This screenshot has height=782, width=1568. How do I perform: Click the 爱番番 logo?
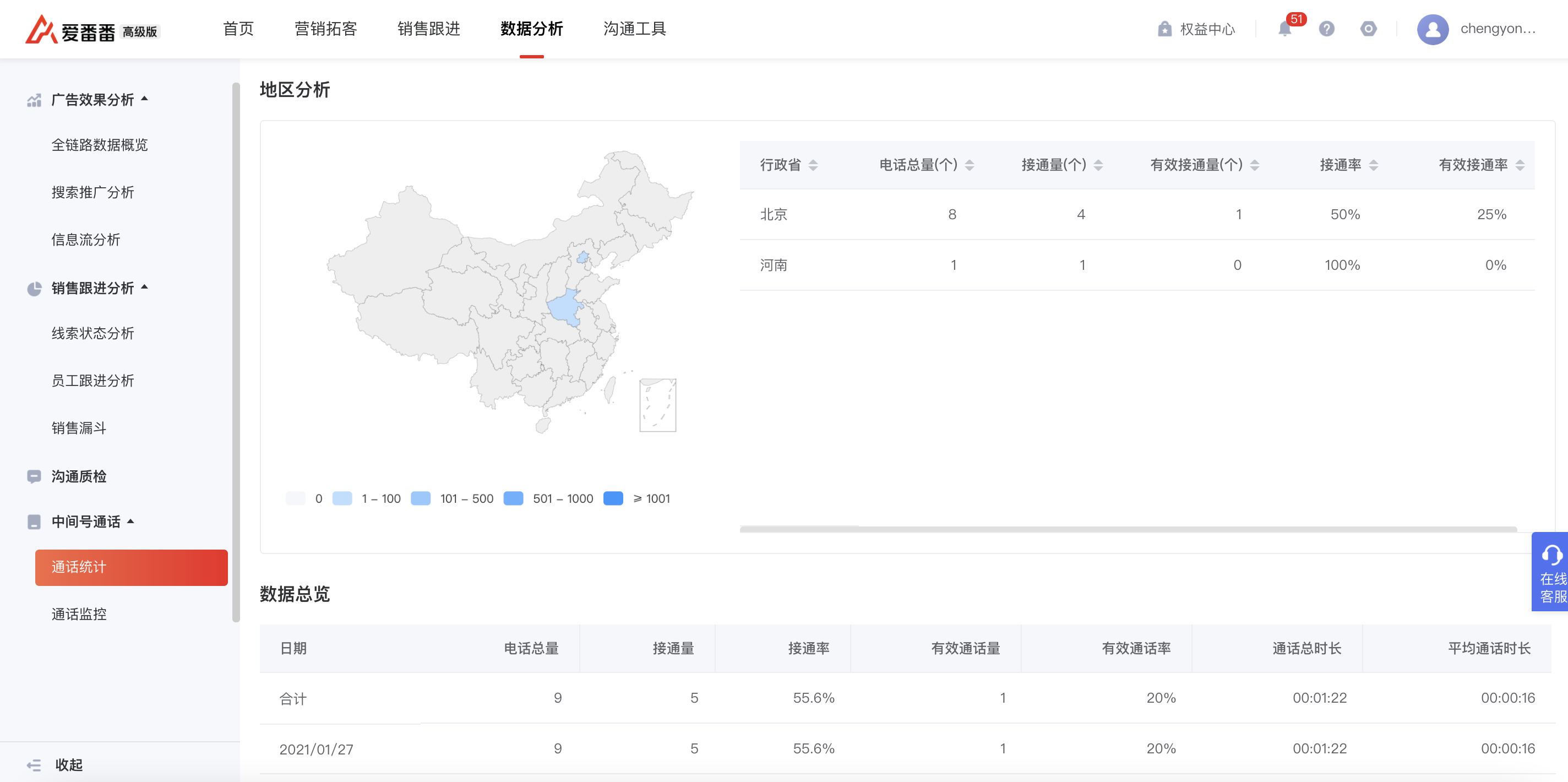click(x=69, y=29)
